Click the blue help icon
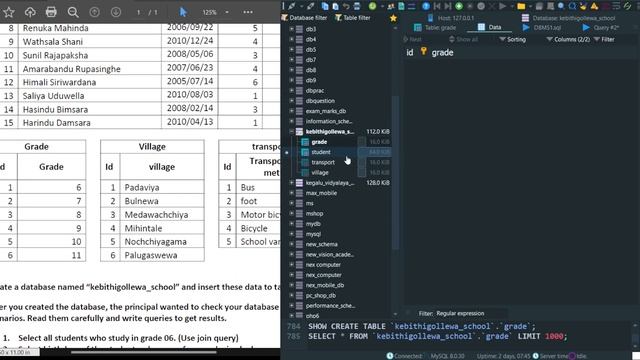The image size is (640, 360). [x=426, y=6]
